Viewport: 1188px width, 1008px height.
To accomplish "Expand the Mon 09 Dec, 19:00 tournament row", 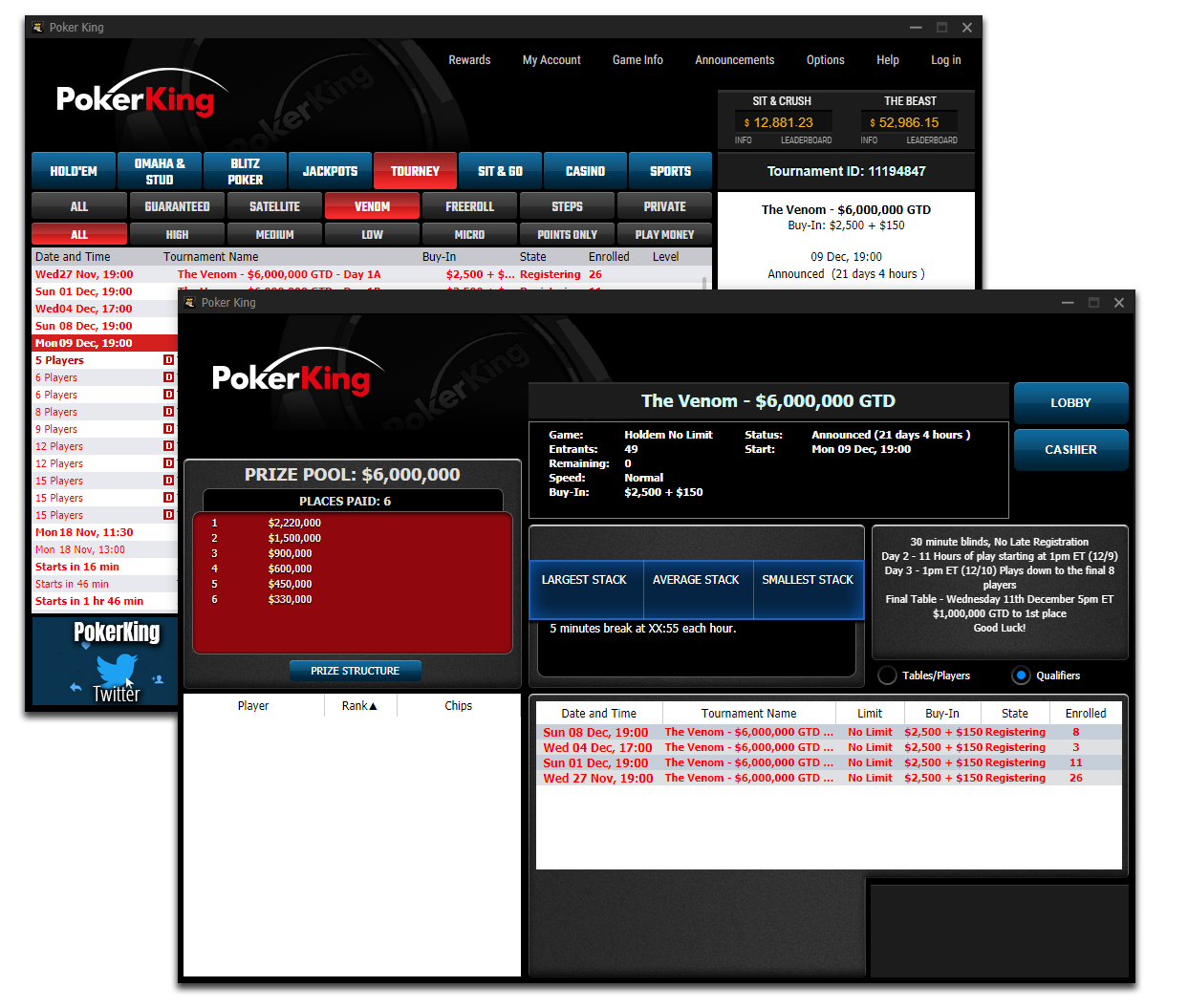I will click(x=84, y=343).
